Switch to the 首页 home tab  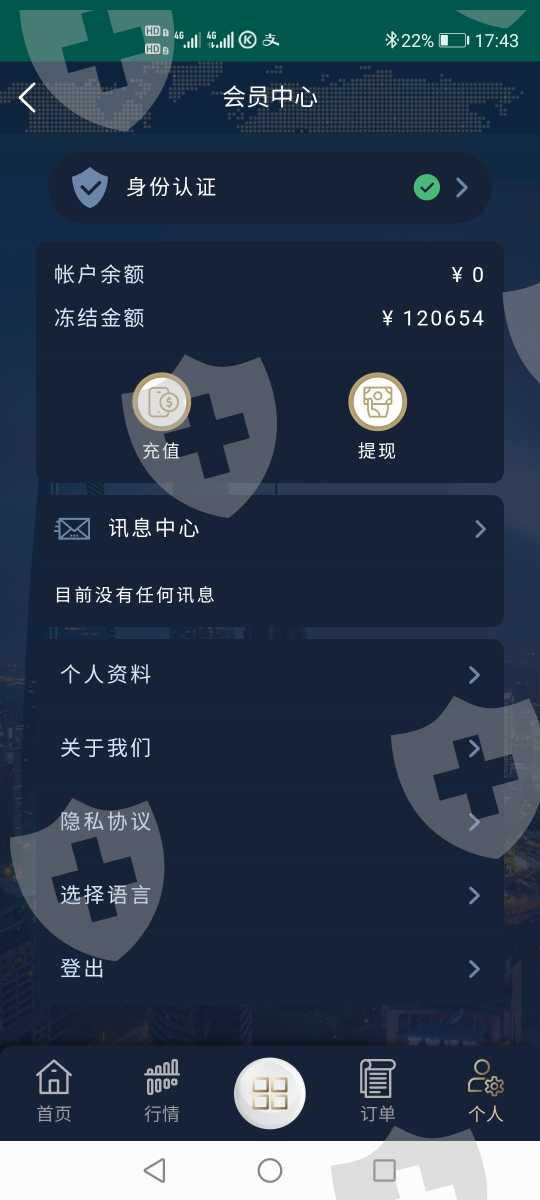coord(54,1092)
